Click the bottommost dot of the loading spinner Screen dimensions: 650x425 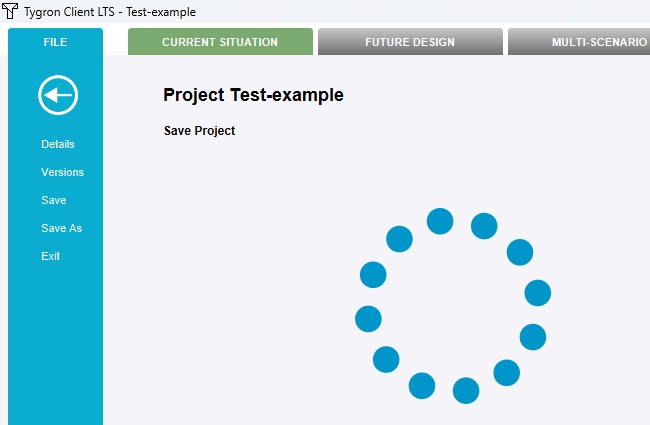pos(466,391)
